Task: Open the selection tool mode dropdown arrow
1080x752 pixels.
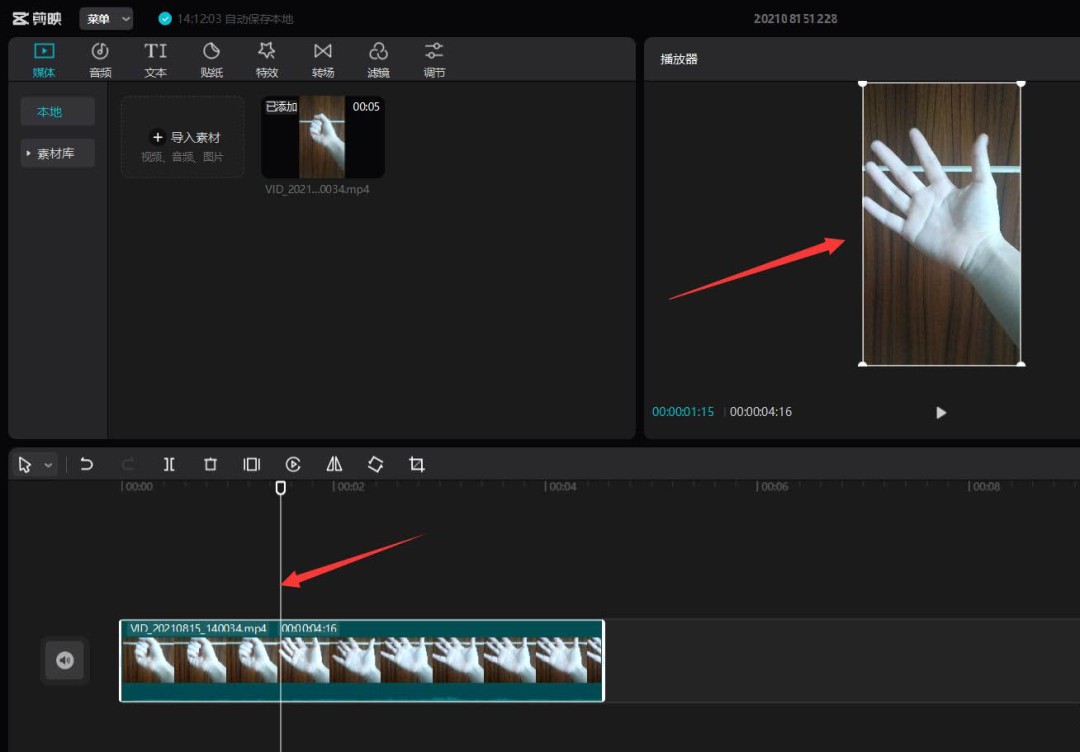Action: coord(48,465)
